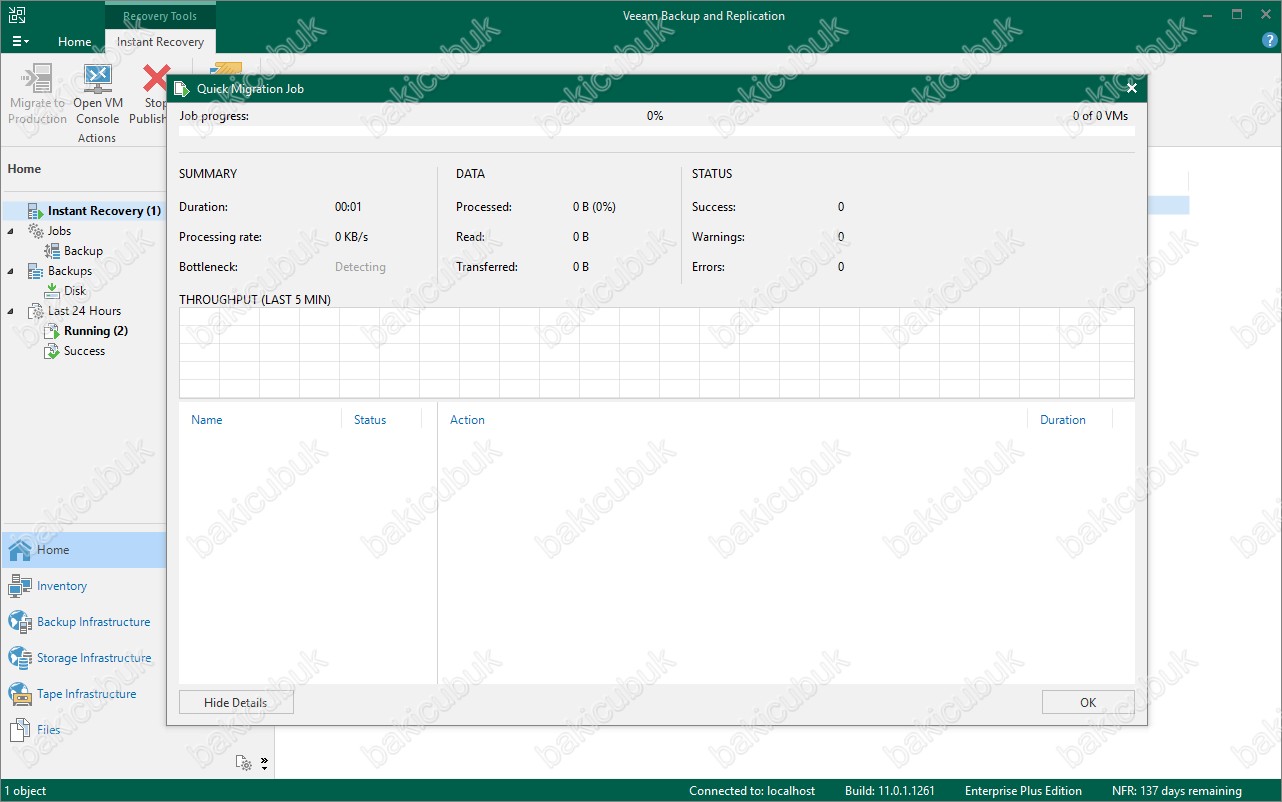Click the throughput graph area
Image resolution: width=1282 pixels, height=802 pixels.
tap(657, 353)
